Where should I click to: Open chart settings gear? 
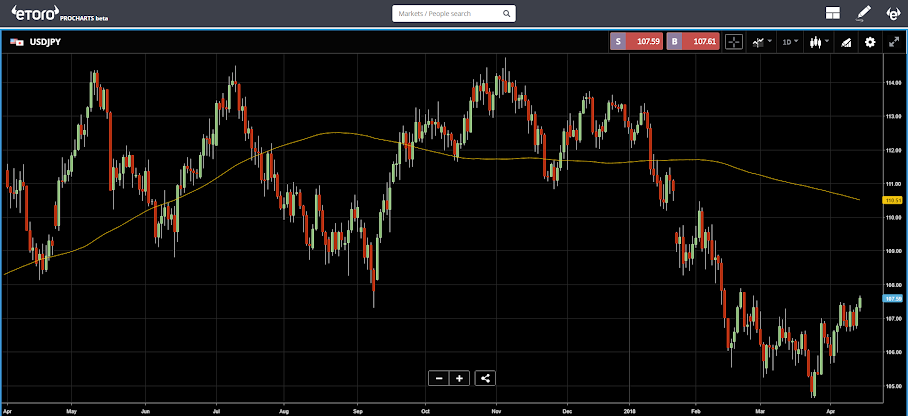(870, 42)
